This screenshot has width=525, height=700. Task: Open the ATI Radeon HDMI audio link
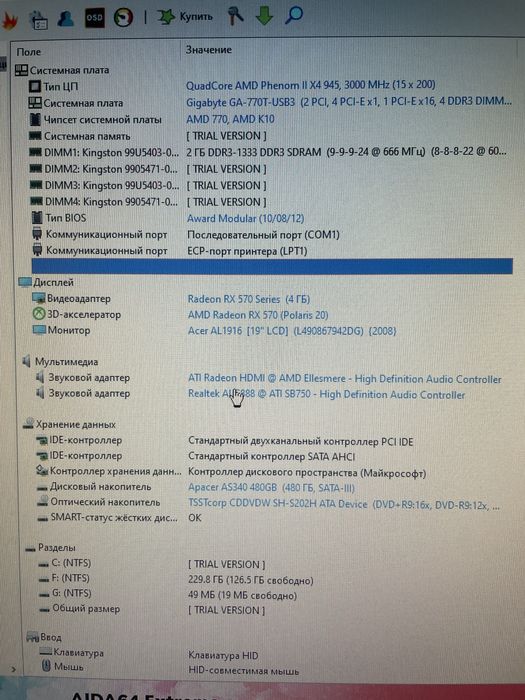(345, 379)
